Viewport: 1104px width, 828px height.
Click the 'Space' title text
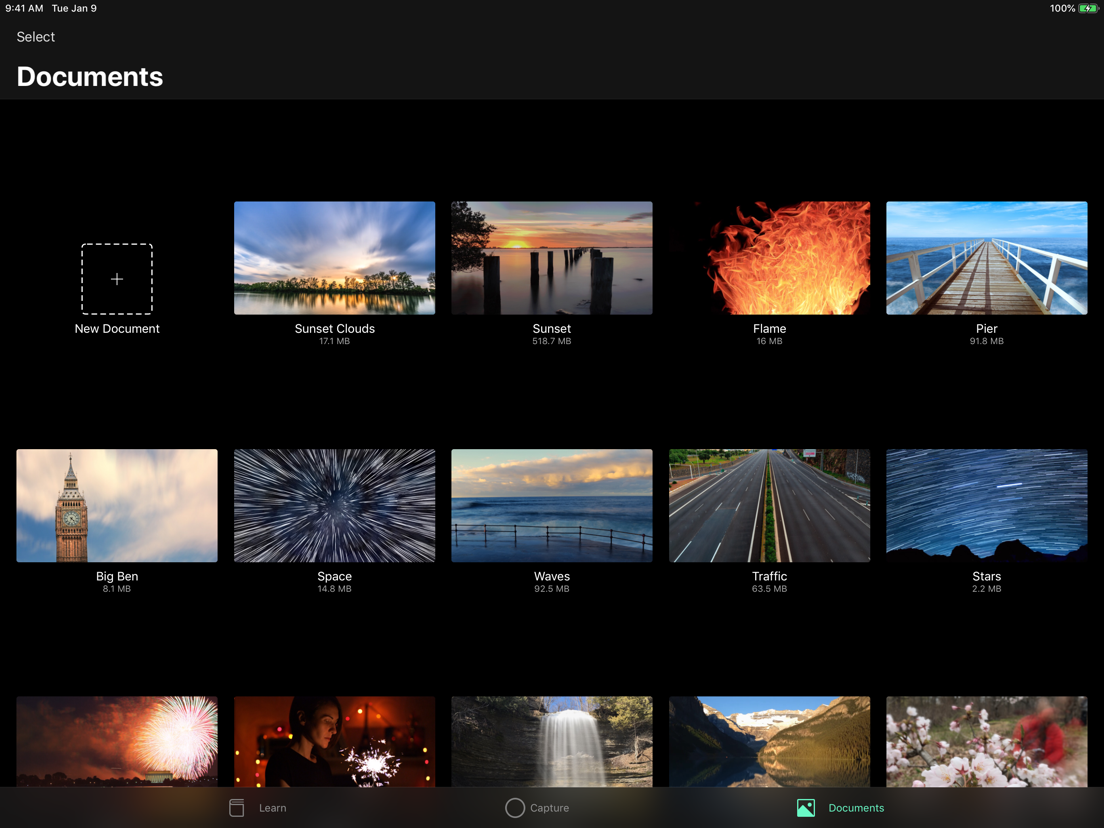(x=334, y=576)
